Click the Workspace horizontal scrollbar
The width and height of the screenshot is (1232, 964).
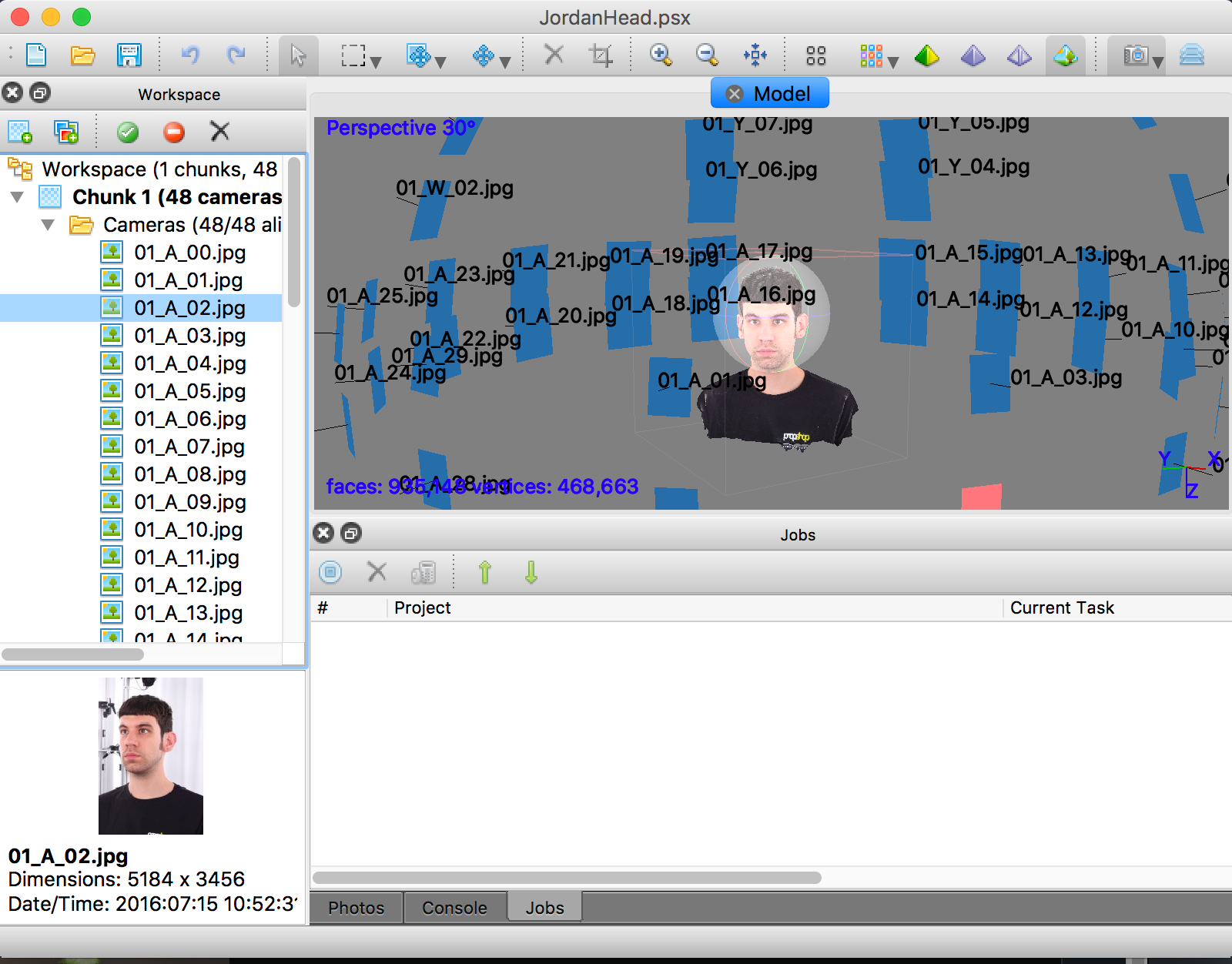[73, 654]
